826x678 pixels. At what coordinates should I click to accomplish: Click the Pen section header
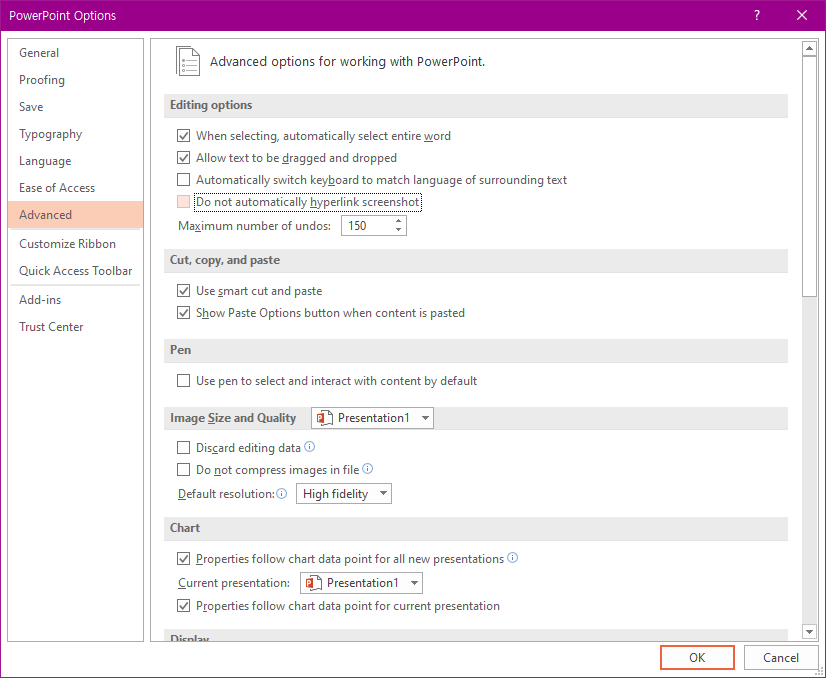[x=476, y=350]
